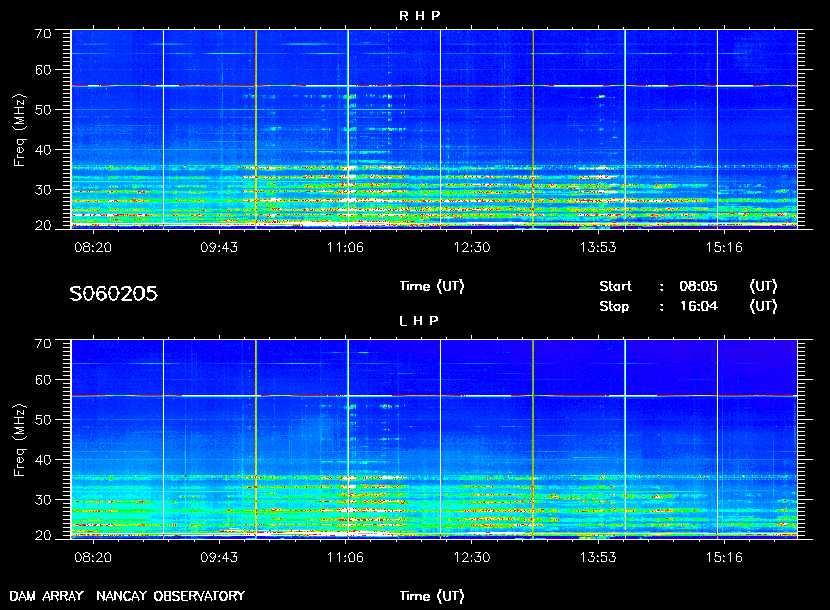The width and height of the screenshot is (830, 610).
Task: Click the 09:43 tick label under LHP plot
Action: (x=219, y=558)
